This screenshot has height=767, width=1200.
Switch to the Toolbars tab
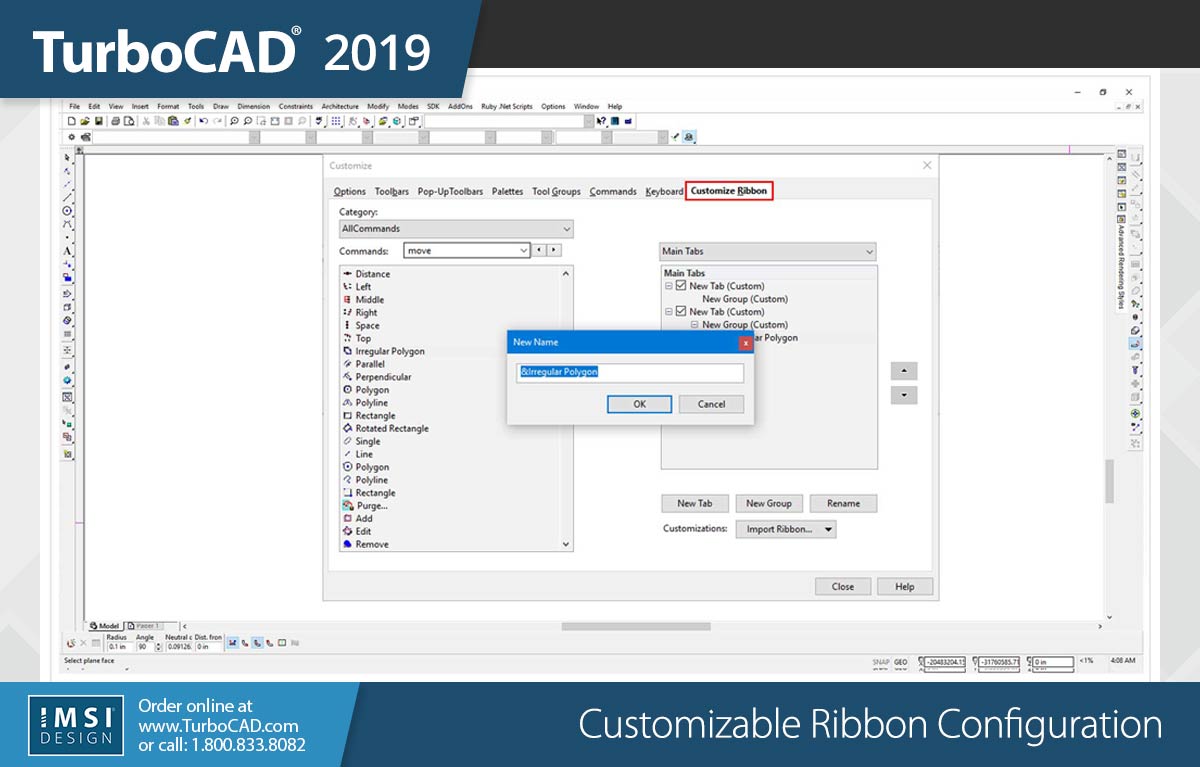click(392, 191)
